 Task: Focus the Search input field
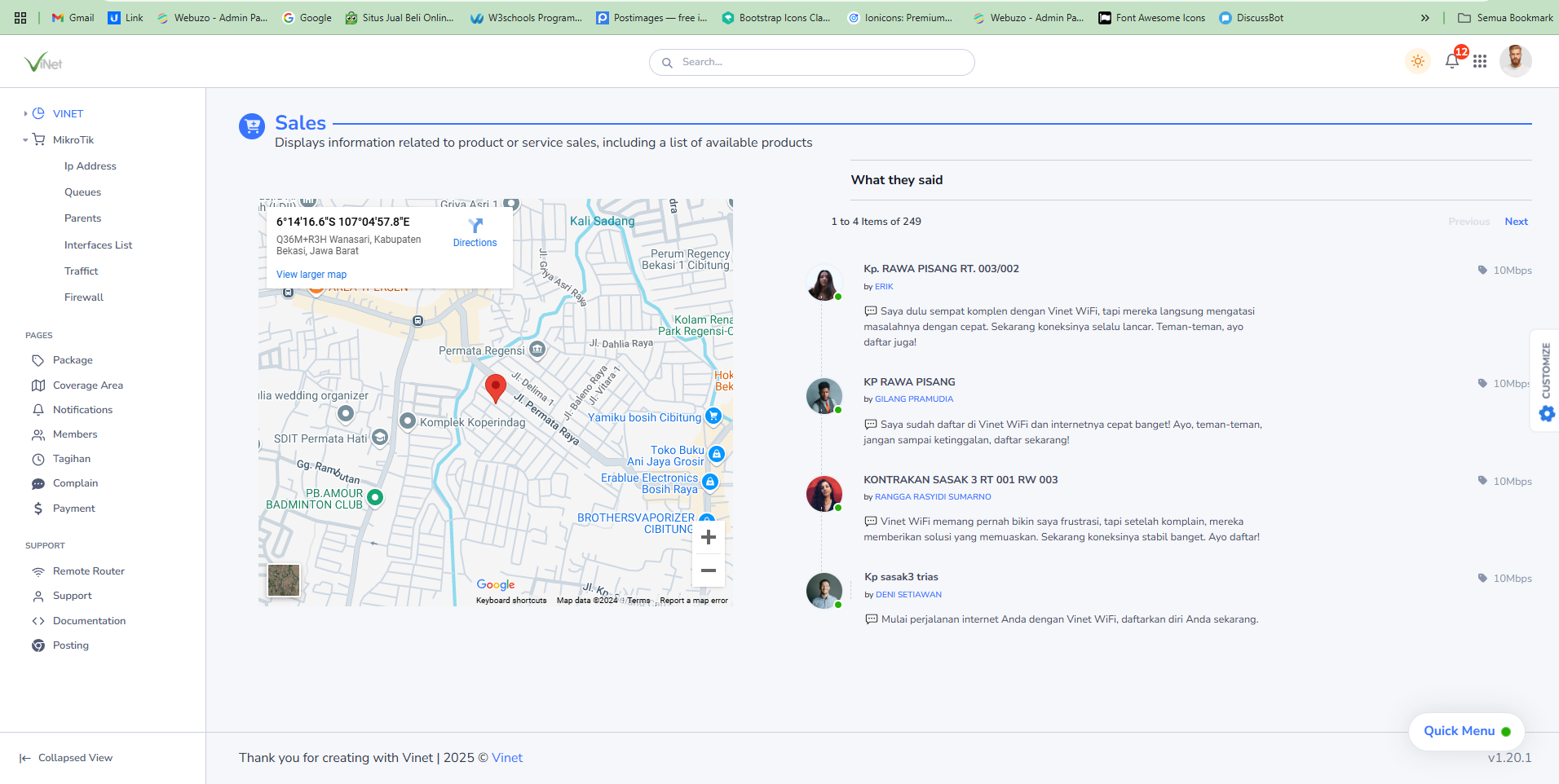click(x=812, y=62)
